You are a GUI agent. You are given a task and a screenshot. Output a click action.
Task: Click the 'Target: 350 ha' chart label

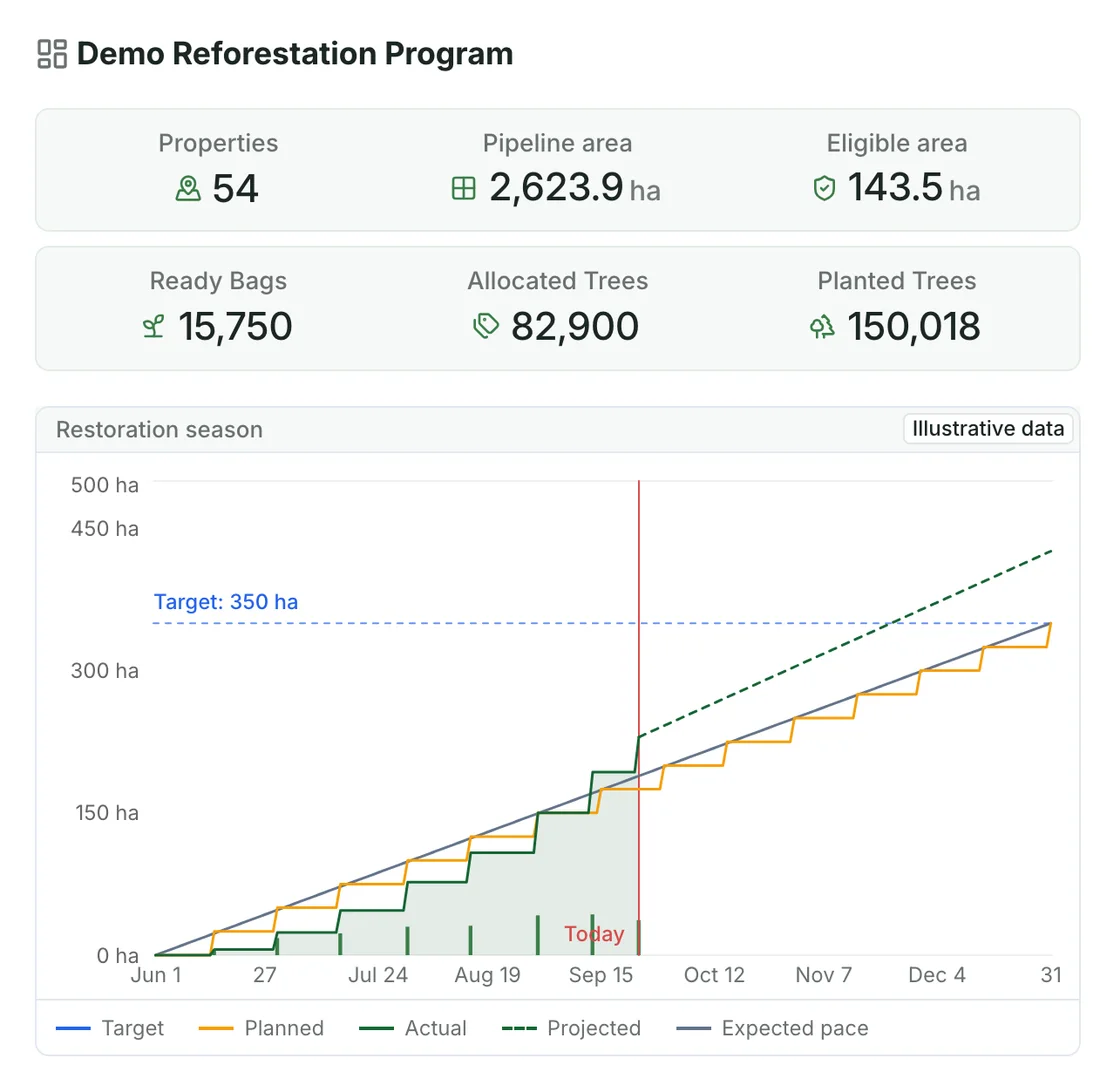226,602
